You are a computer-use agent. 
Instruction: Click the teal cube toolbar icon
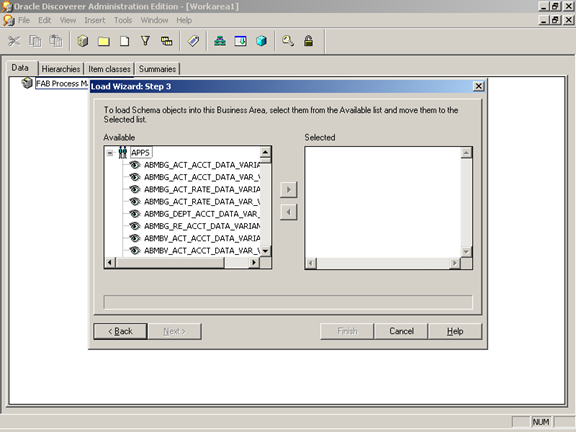262,41
